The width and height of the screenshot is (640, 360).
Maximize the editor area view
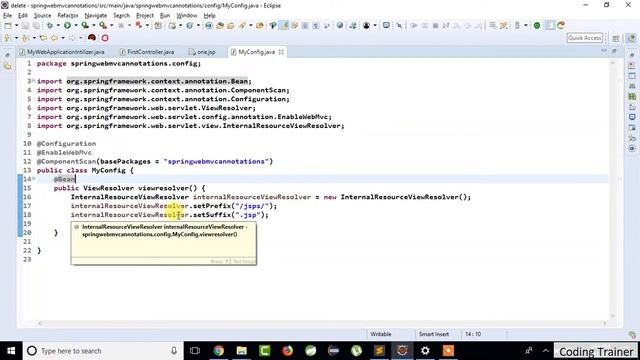(614, 51)
